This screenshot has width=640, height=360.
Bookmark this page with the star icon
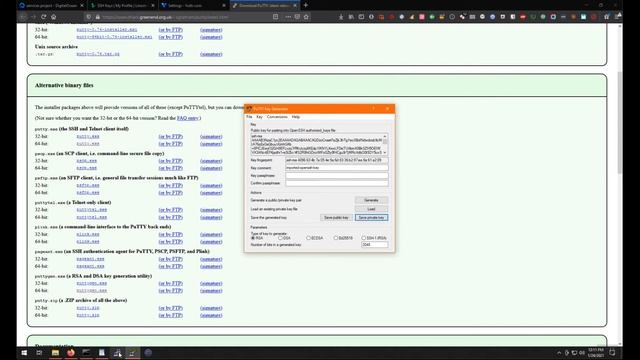click(x=306, y=17)
